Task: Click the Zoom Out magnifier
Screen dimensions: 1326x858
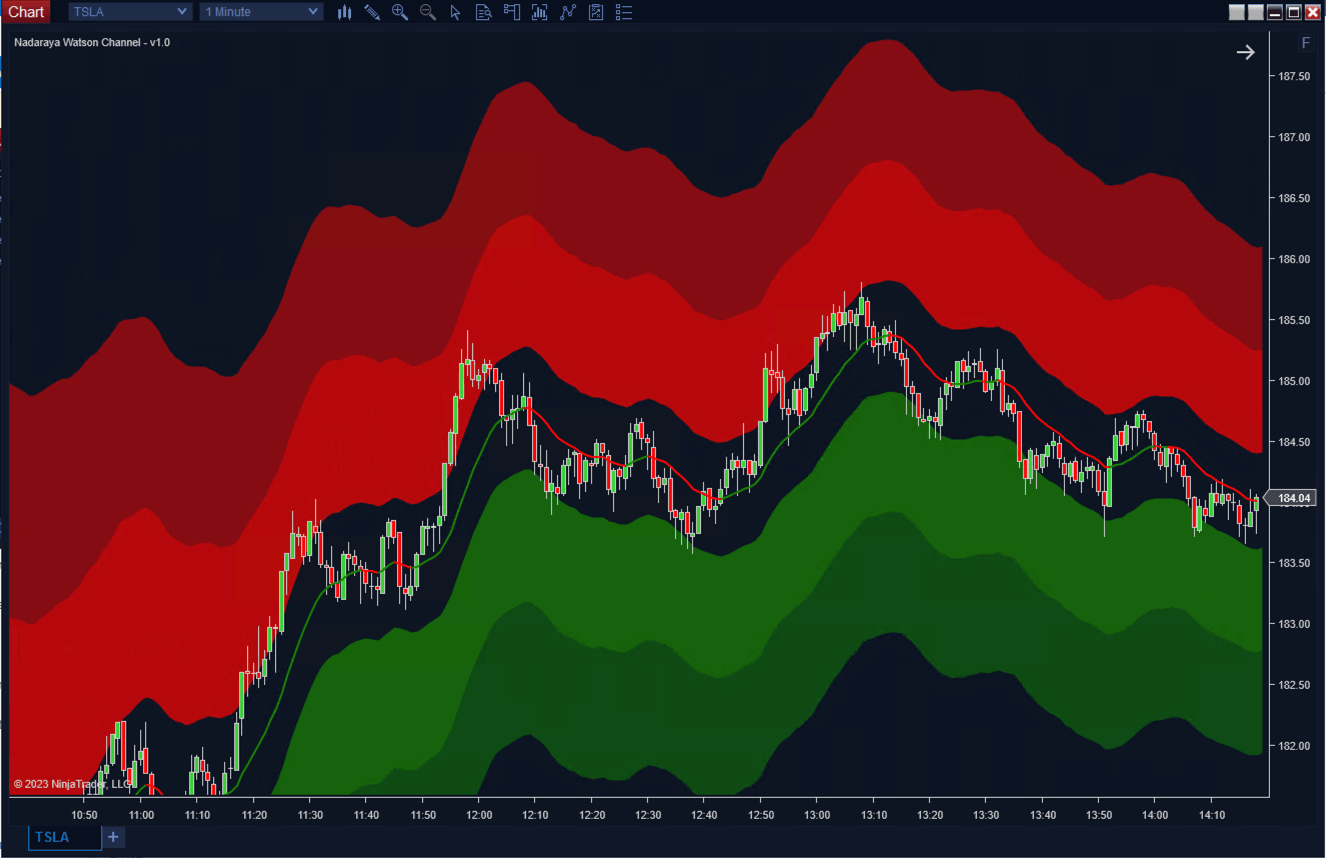Action: tap(428, 12)
